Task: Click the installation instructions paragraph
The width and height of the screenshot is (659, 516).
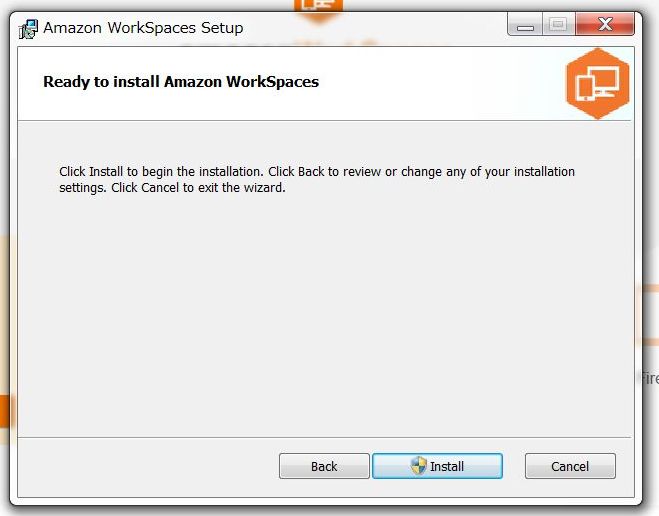Action: [317, 179]
